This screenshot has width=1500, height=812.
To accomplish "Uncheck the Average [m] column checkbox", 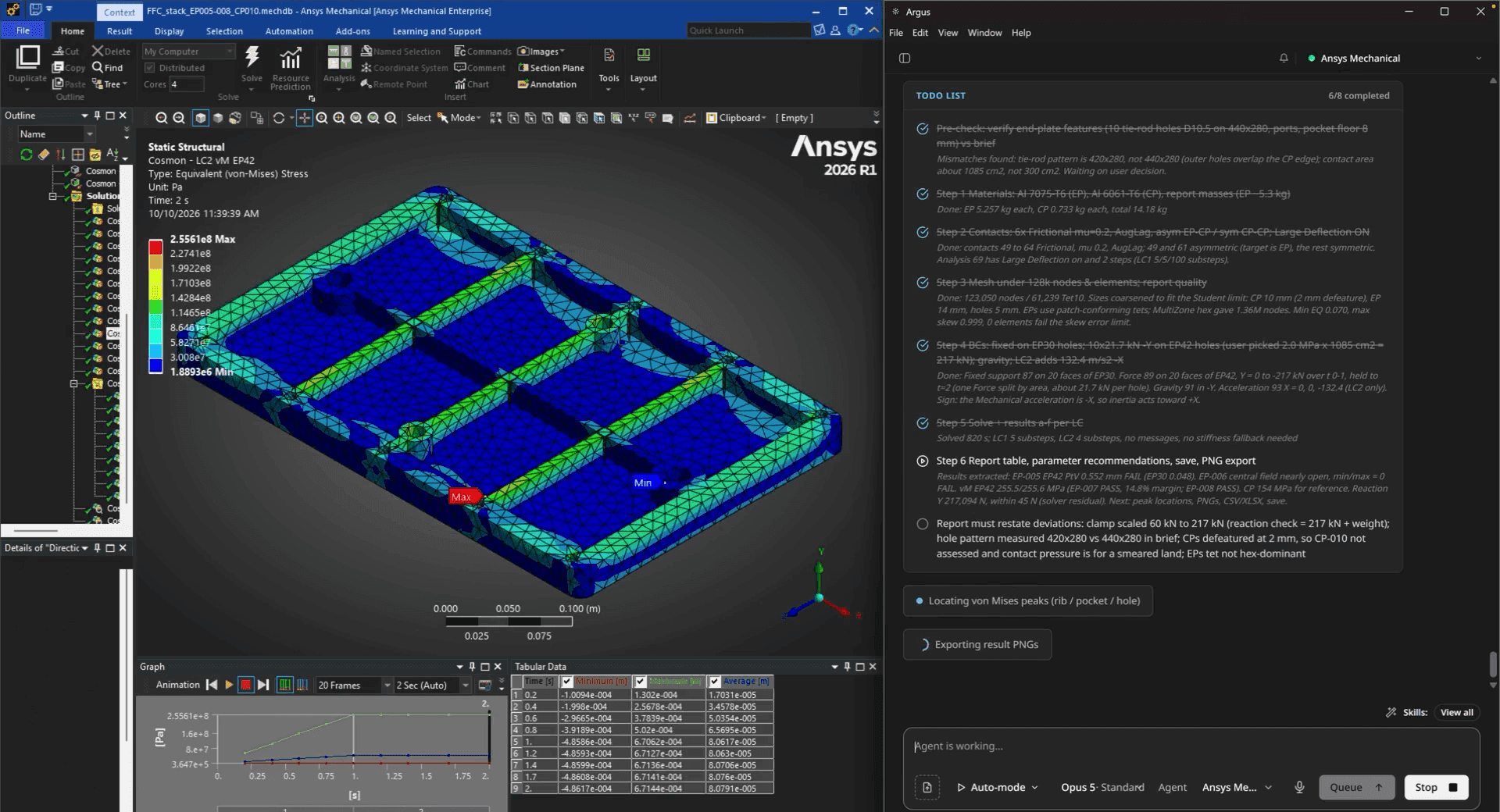I will coord(714,682).
